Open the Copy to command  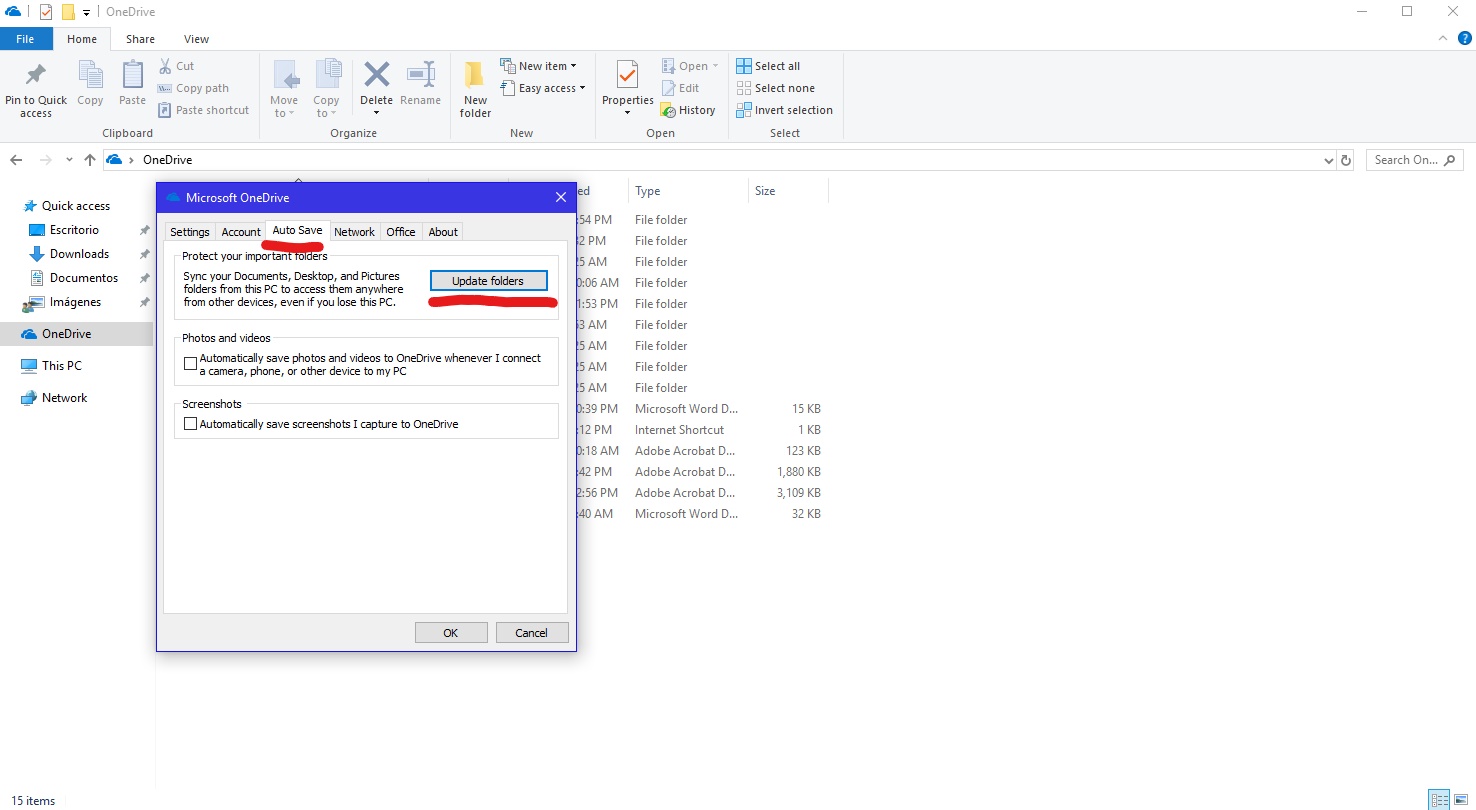326,90
